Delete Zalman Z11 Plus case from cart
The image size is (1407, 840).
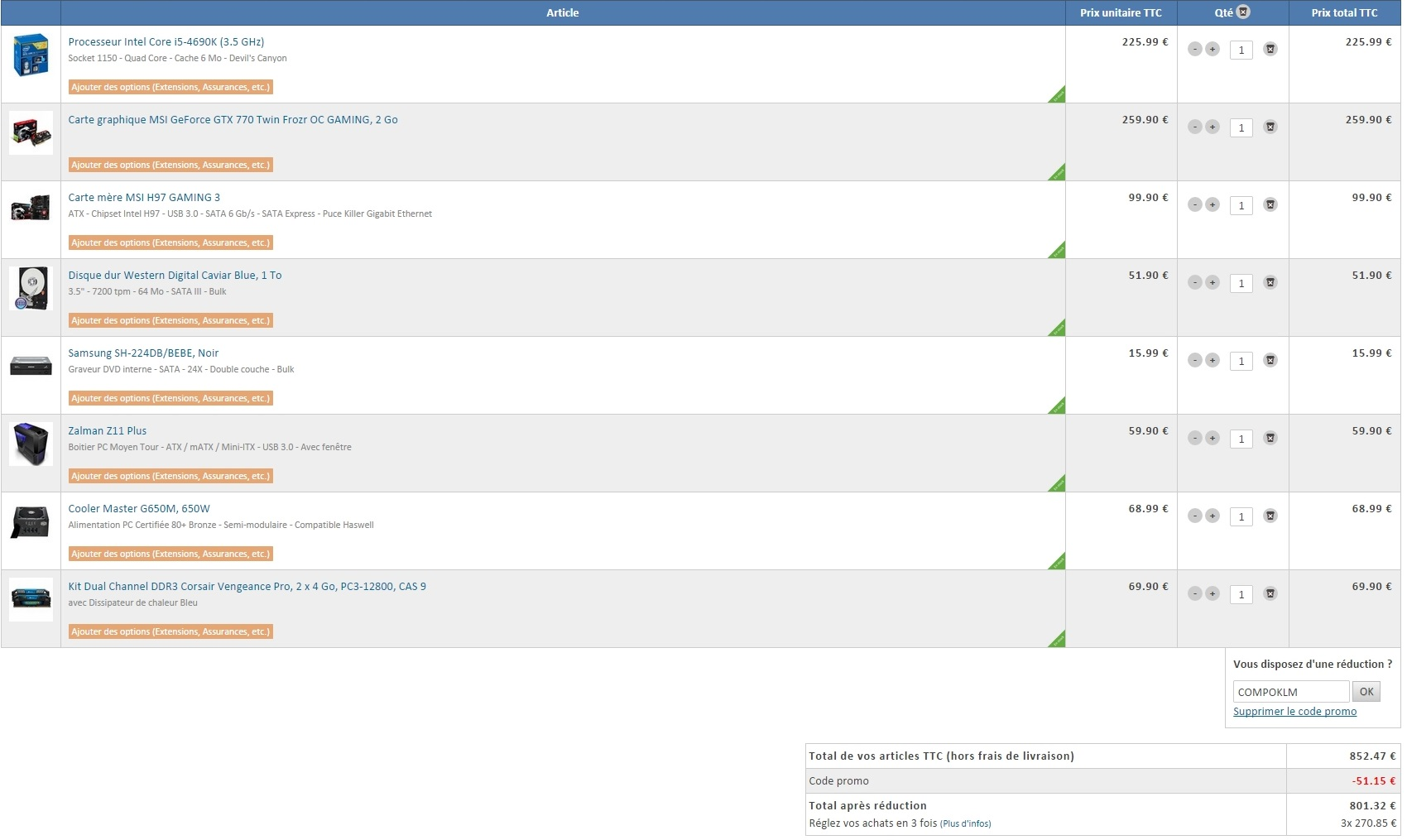point(1270,439)
